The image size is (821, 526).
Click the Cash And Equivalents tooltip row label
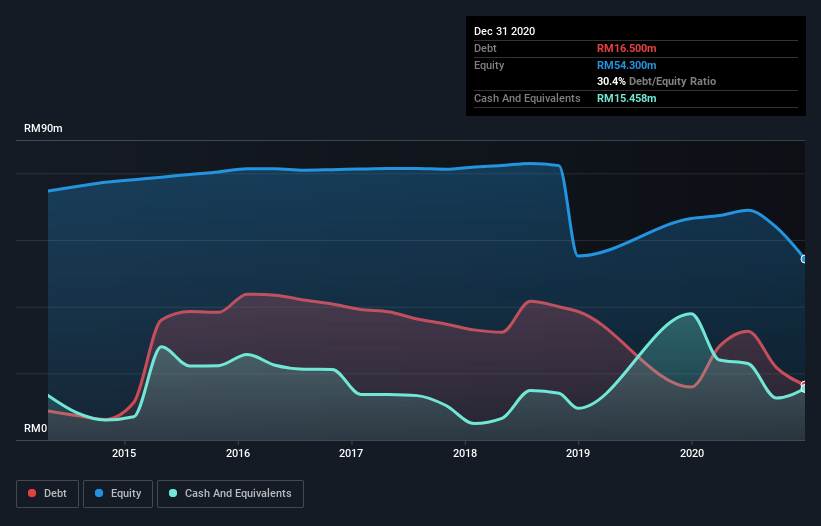pos(527,98)
